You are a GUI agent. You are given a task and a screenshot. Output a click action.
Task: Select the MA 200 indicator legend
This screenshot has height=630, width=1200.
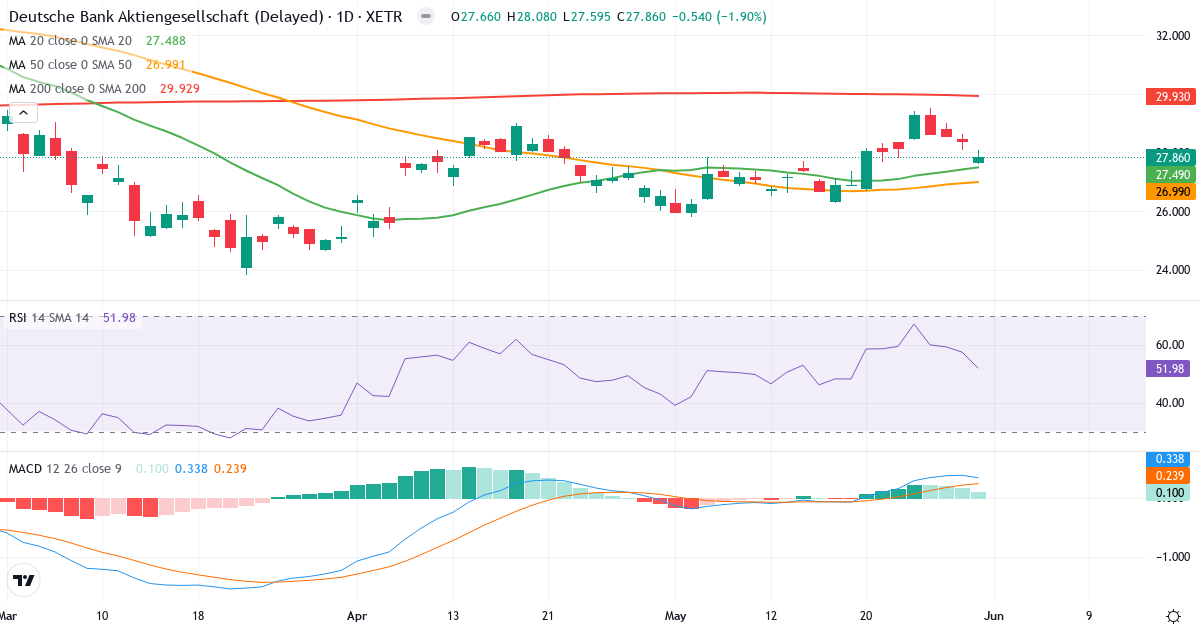pos(77,89)
